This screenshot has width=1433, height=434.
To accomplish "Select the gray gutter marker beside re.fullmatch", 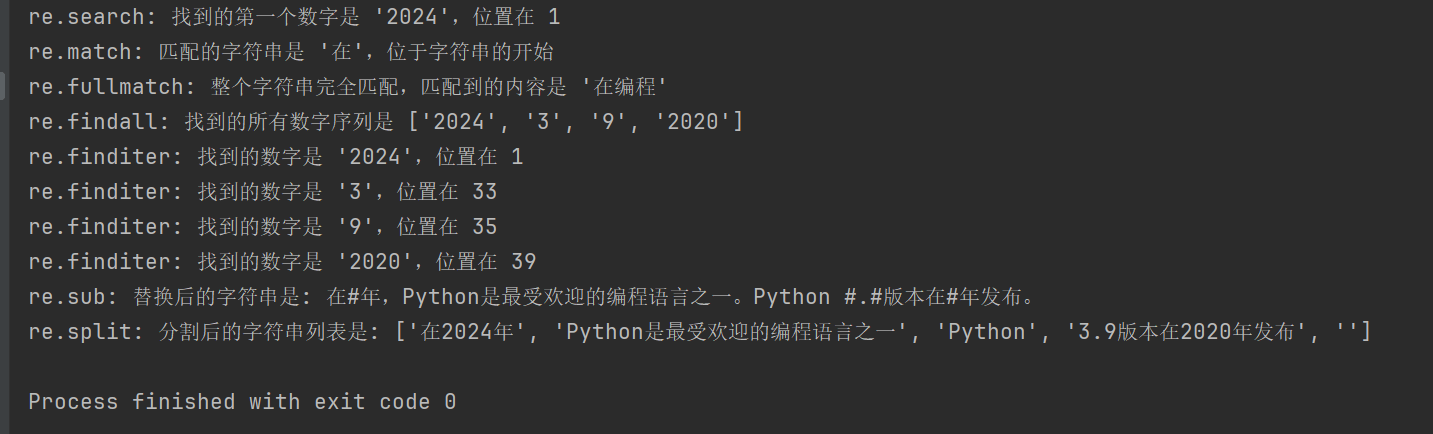I will pyautogui.click(x=3, y=86).
